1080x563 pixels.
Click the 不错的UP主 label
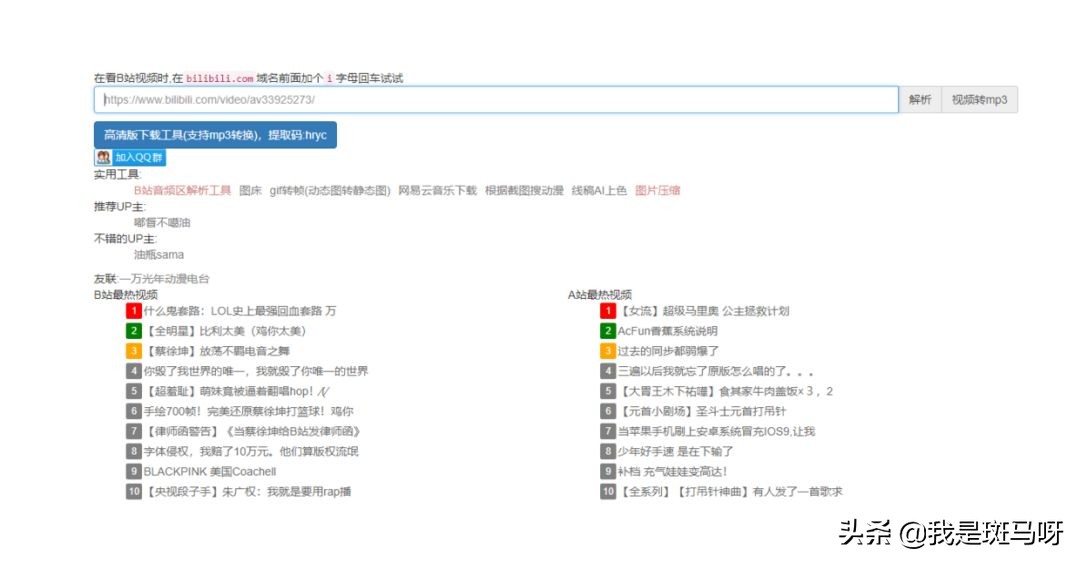[x=125, y=238]
